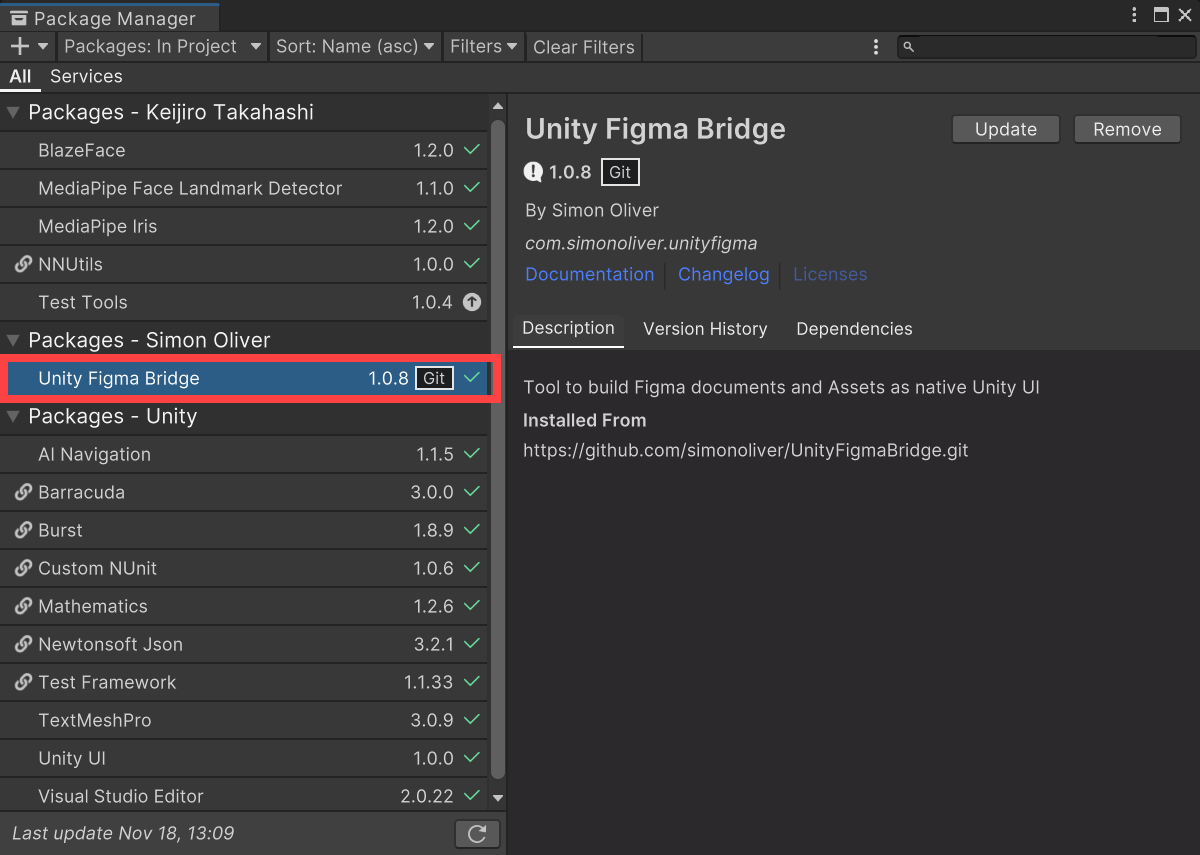Viewport: 1200px width, 855px height.
Task: Open the Sort: Name (asc) dropdown
Action: coord(355,46)
